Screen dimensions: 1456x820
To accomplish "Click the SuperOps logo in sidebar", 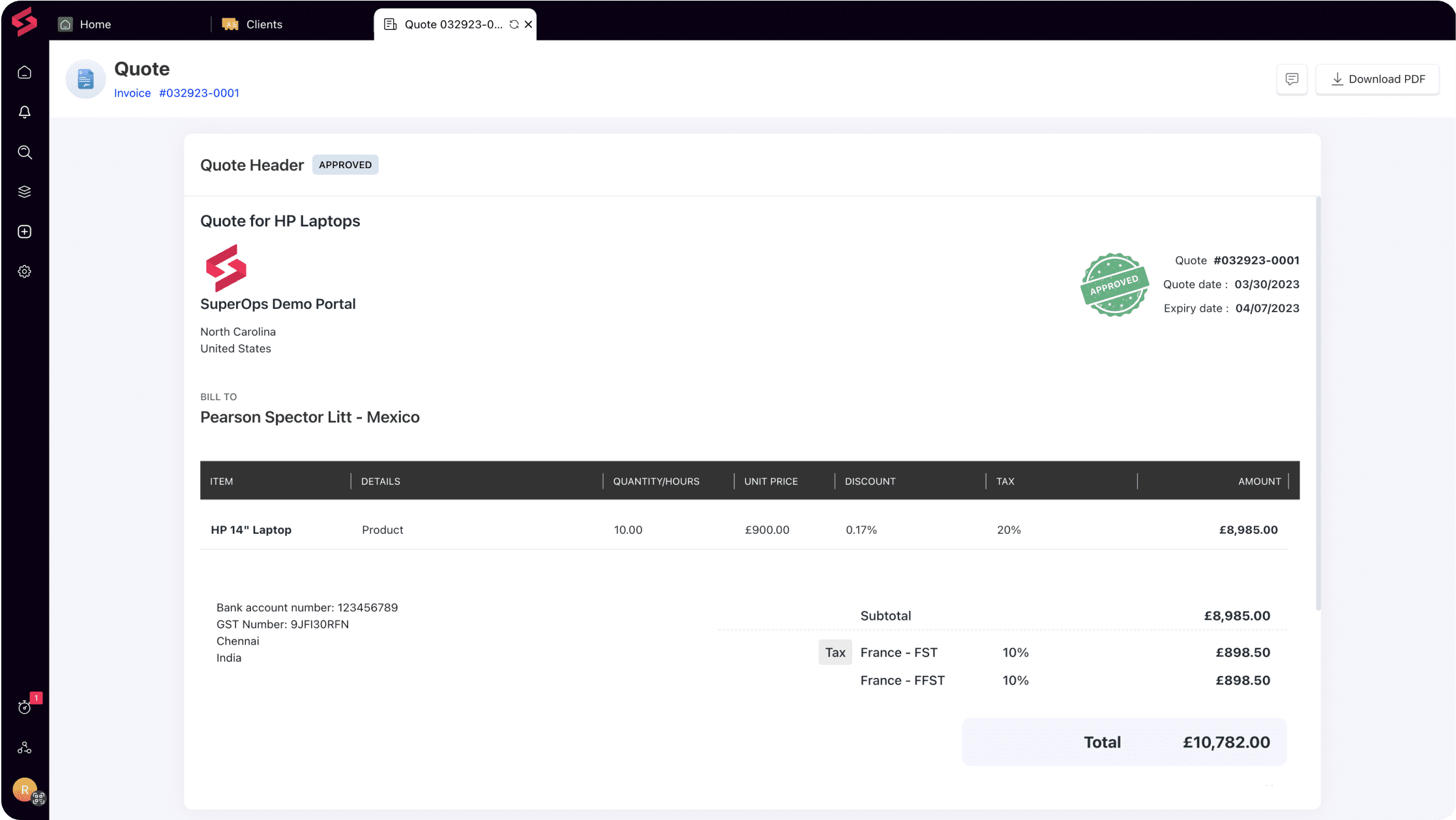I will (x=24, y=22).
